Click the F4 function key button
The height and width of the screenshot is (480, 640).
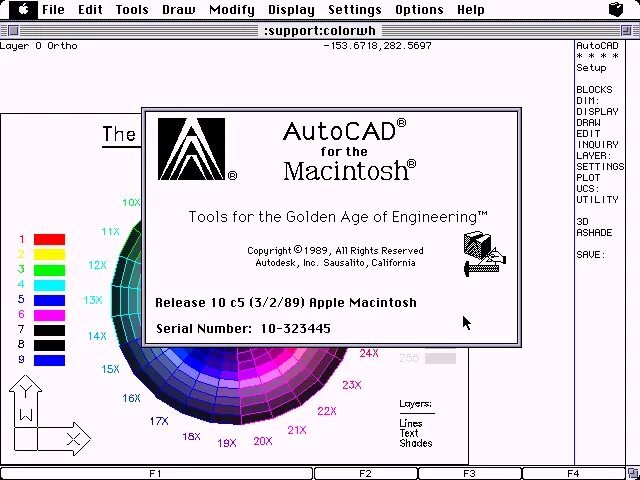(x=573, y=473)
